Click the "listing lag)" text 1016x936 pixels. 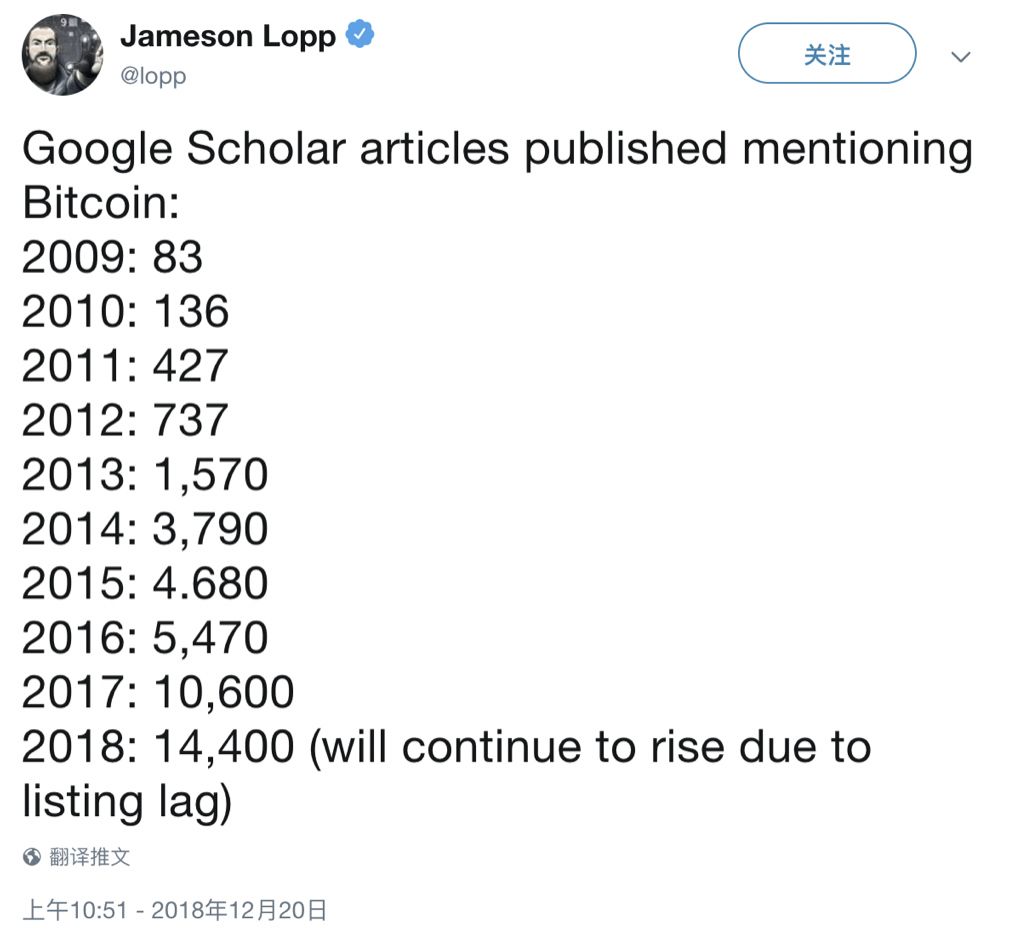click(127, 801)
